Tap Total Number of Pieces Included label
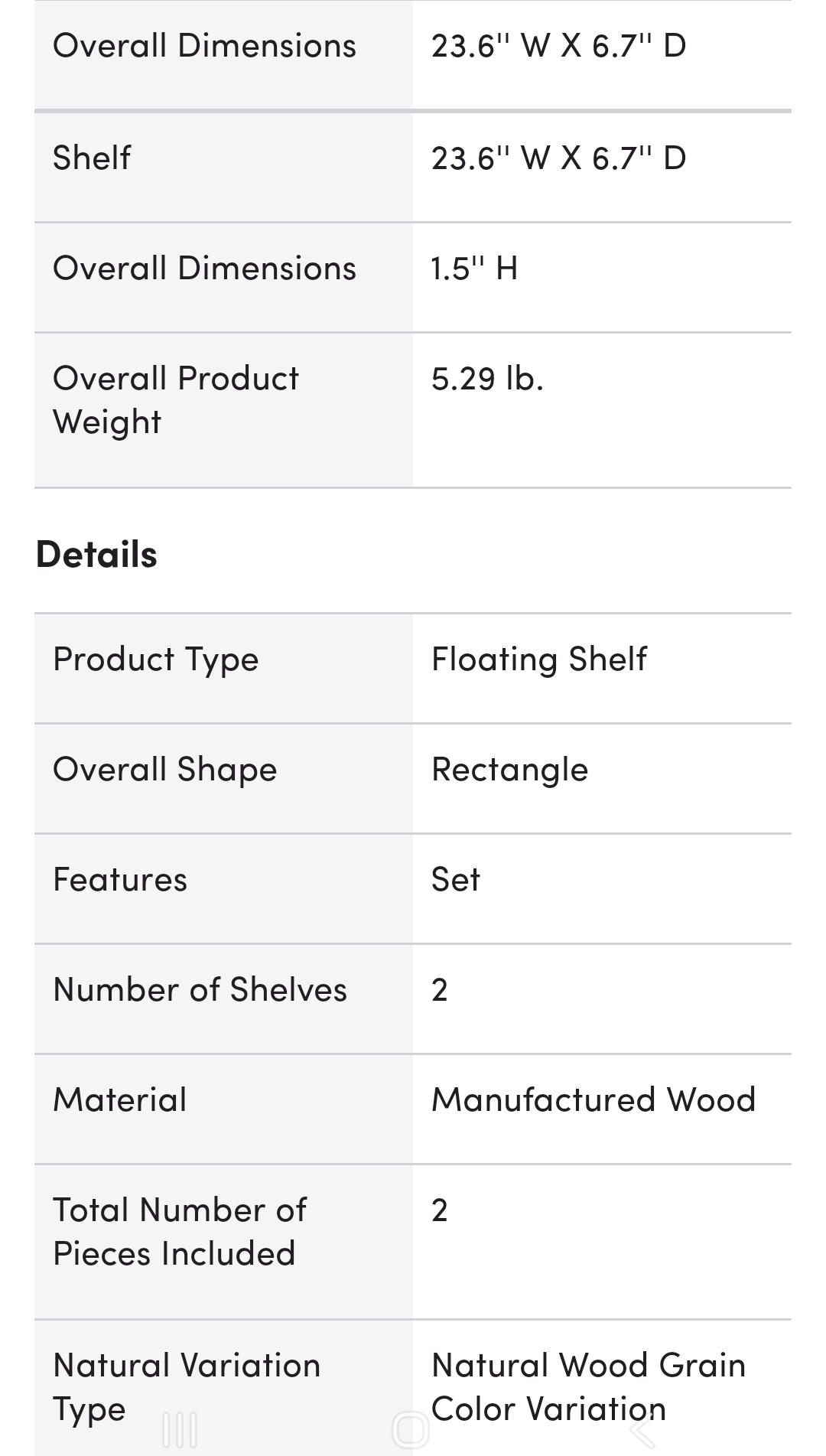Screen dimensions: 826x1456 pos(180,1232)
